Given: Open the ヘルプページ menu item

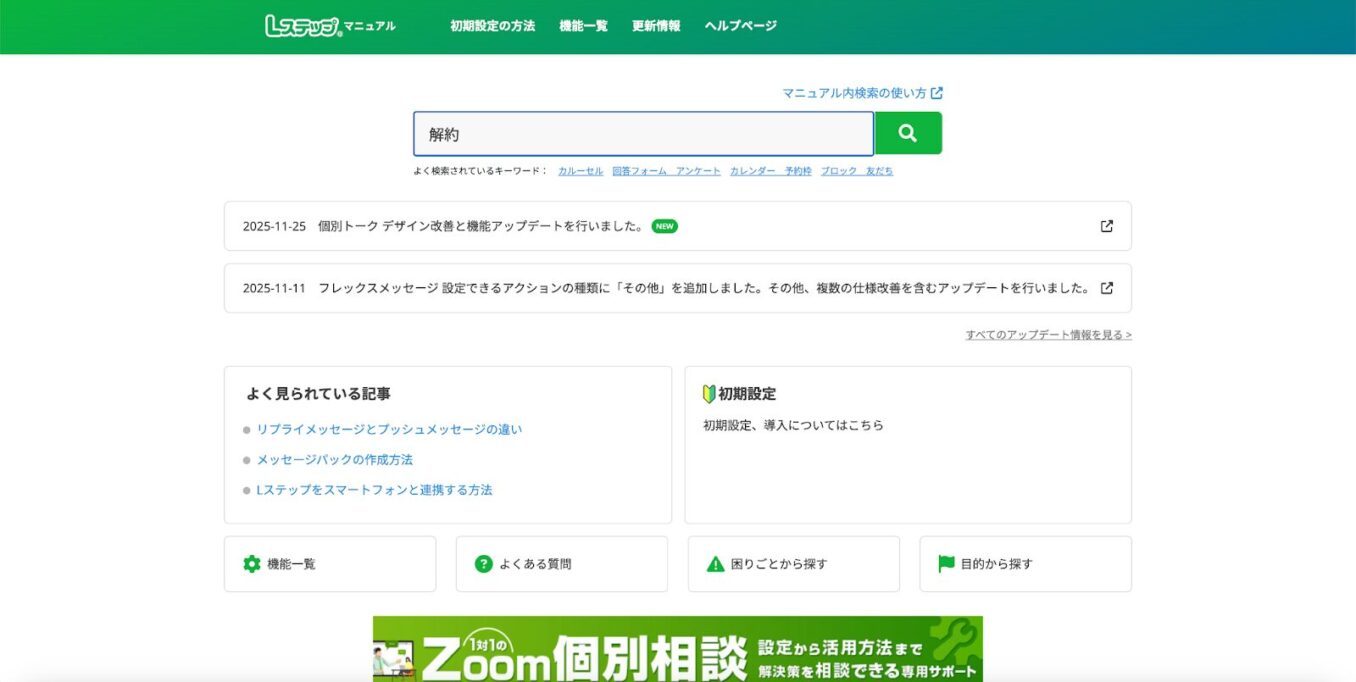Looking at the screenshot, I should tap(740, 25).
